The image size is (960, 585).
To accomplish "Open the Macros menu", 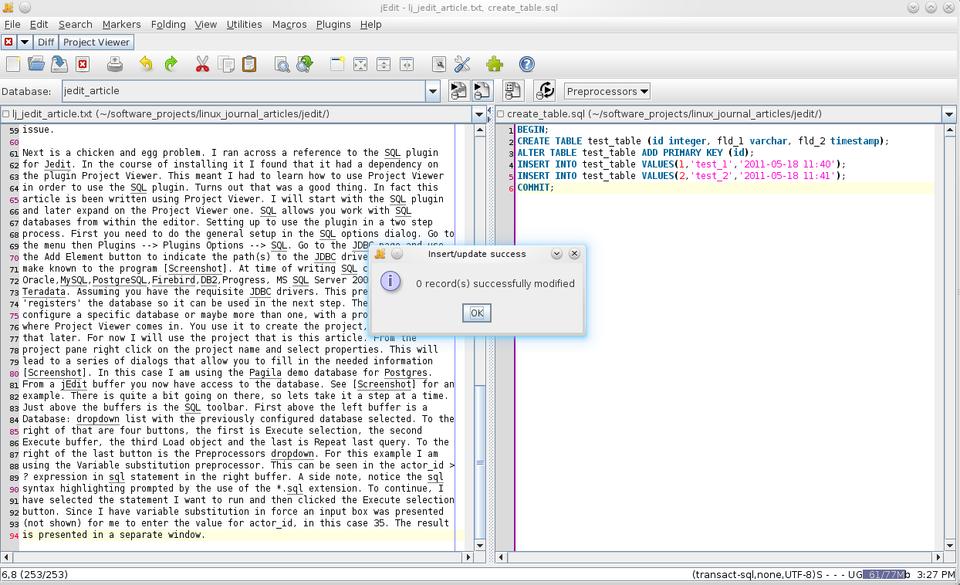I will click(x=289, y=24).
